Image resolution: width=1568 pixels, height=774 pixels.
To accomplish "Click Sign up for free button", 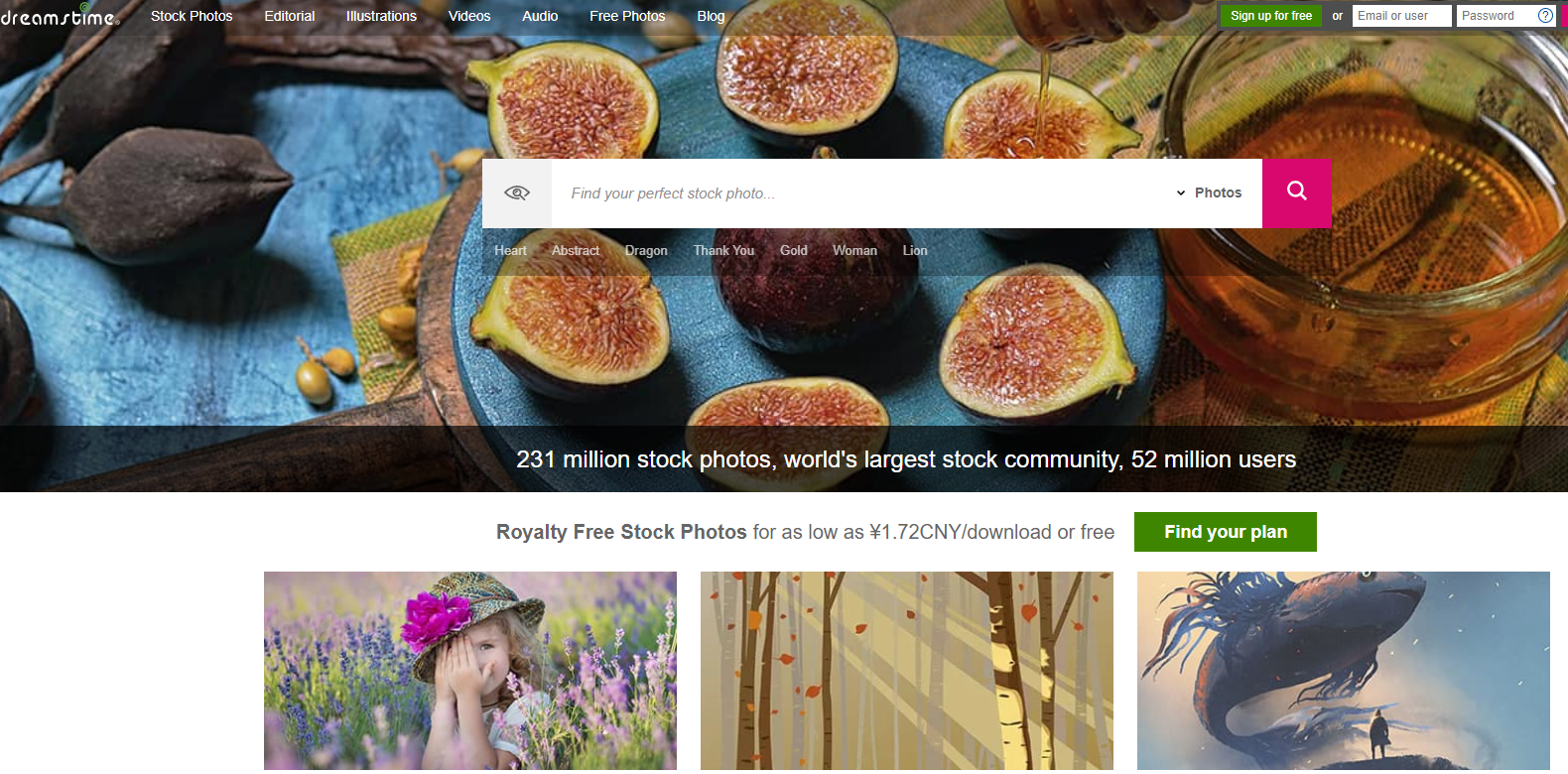I will tap(1270, 16).
